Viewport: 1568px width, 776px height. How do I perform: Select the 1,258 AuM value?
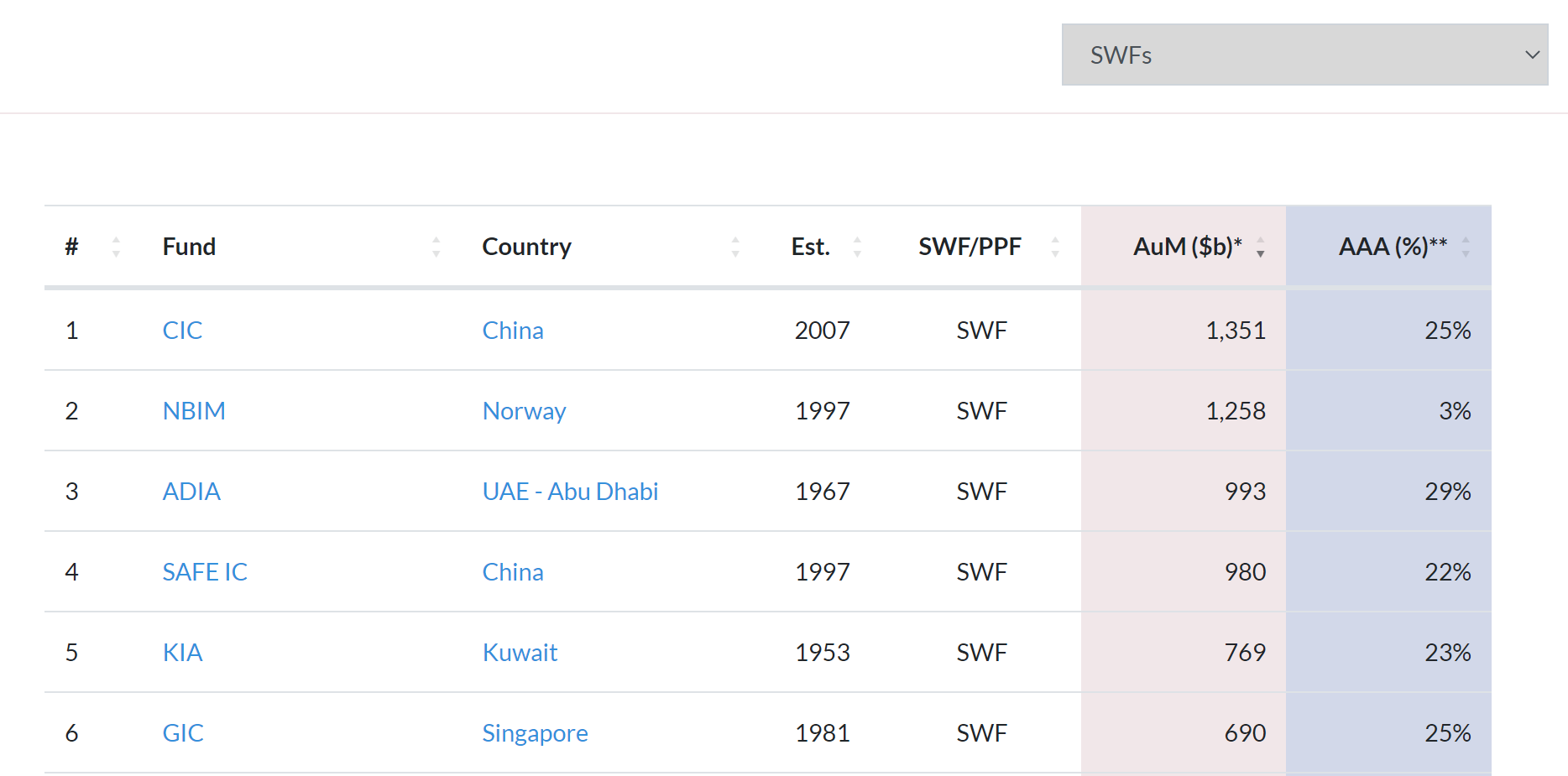click(x=1236, y=410)
